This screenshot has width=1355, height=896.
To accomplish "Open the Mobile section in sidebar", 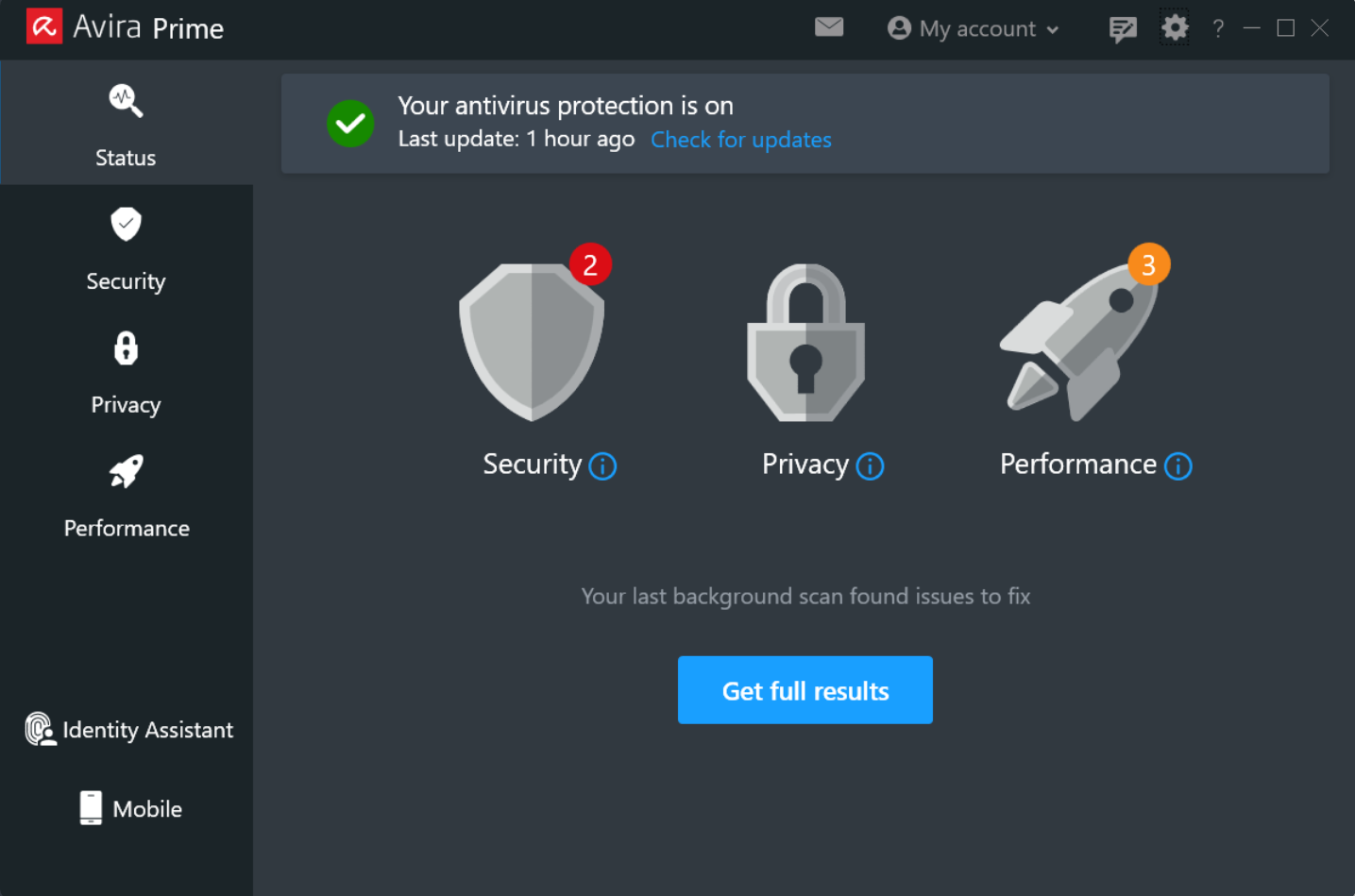I will coord(129,808).
